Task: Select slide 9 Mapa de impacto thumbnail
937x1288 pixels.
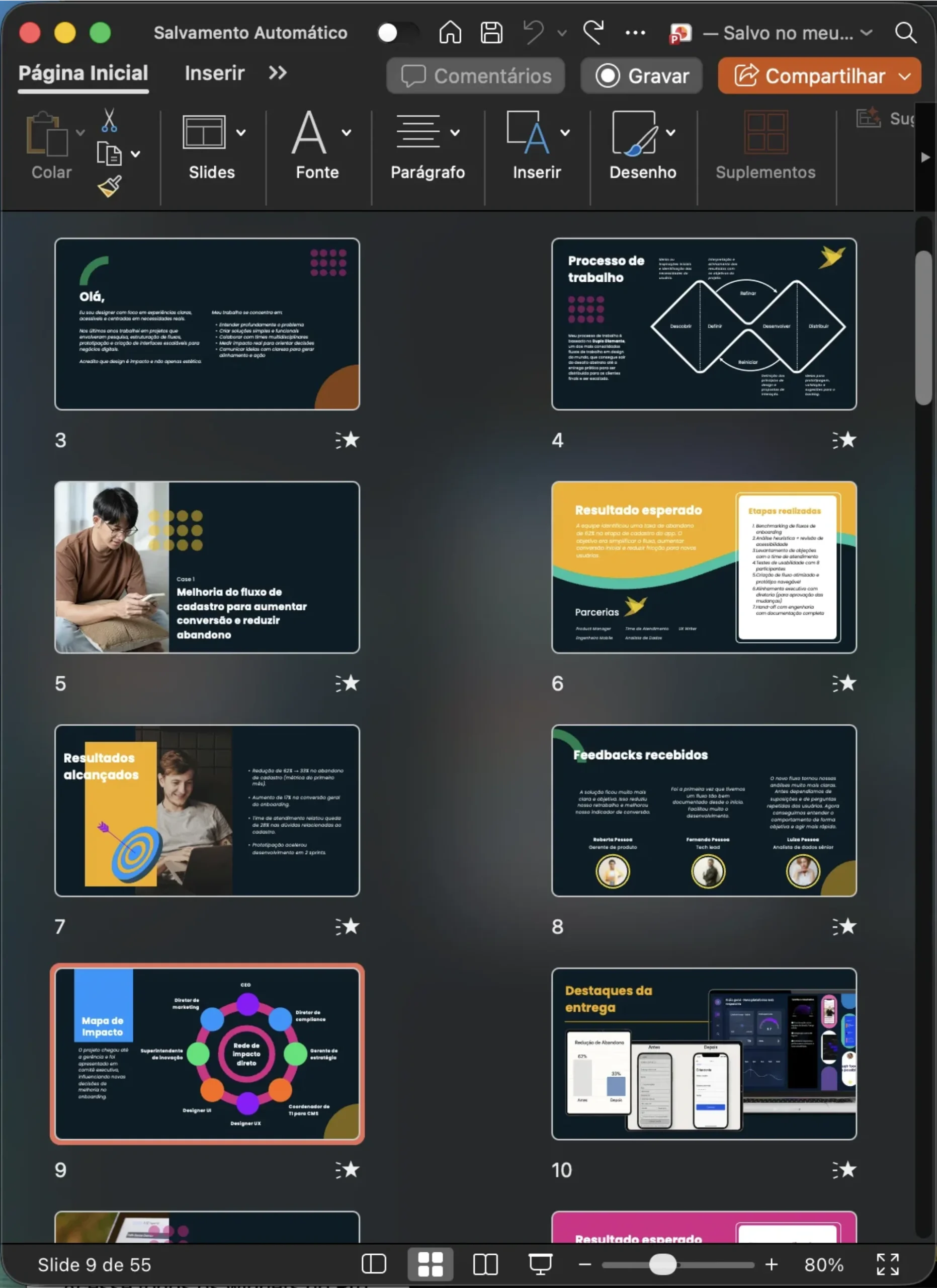Action: 207,1054
